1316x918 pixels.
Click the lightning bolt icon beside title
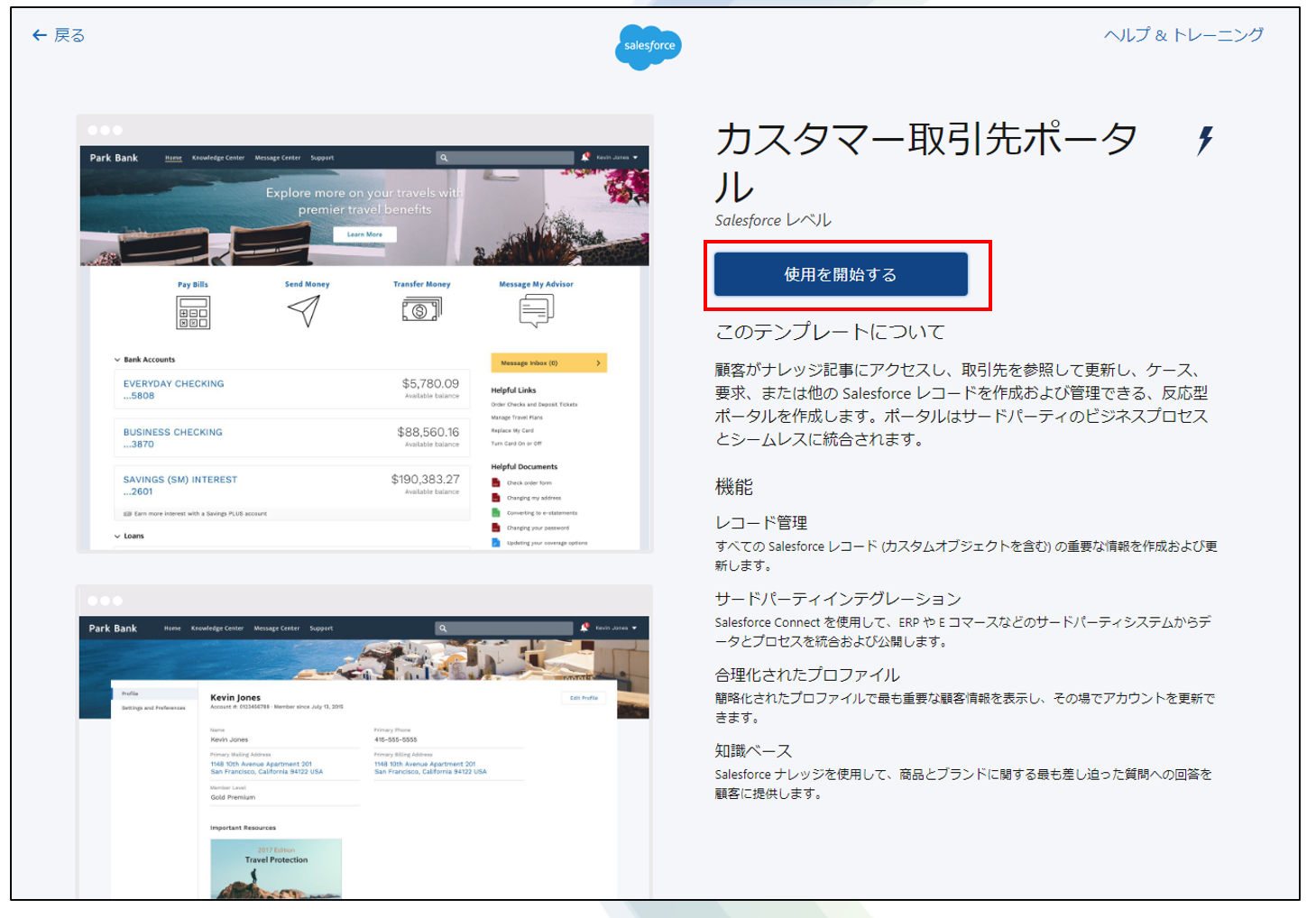coord(1205,141)
